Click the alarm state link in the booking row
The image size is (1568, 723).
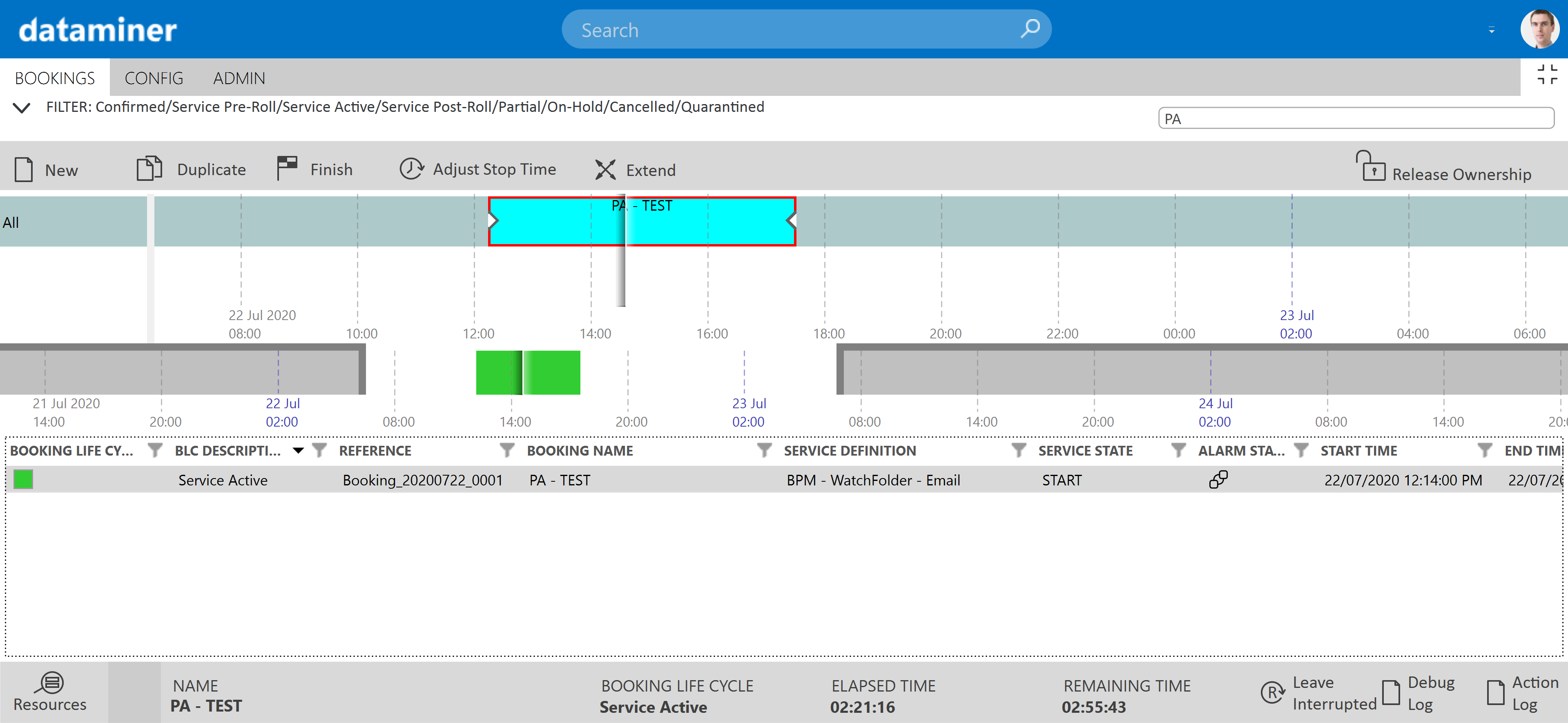(1218, 480)
